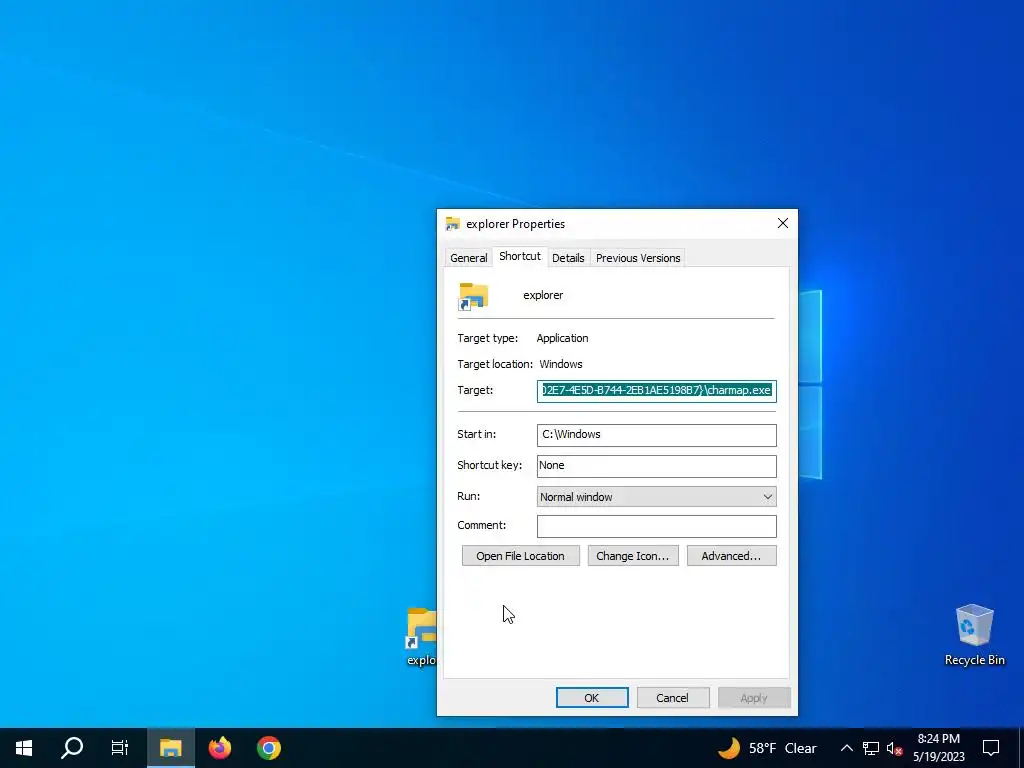The image size is (1024, 768).
Task: Launch Firefox from the taskbar
Action: pos(220,748)
